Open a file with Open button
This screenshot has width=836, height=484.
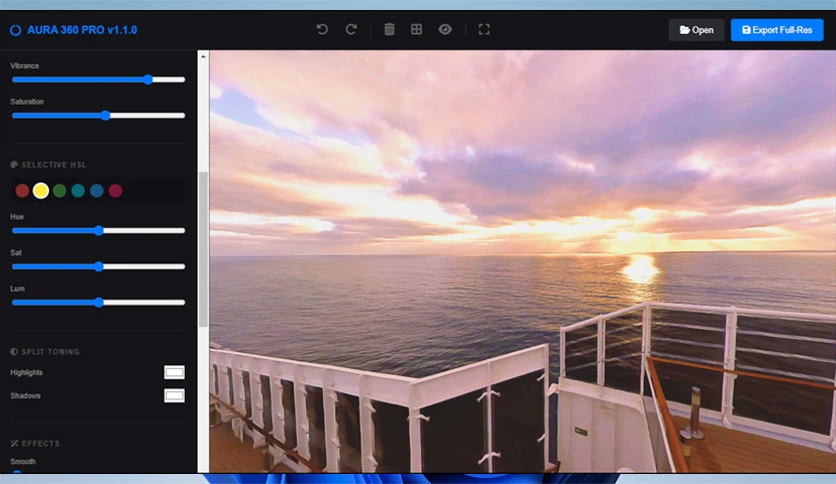pos(696,30)
